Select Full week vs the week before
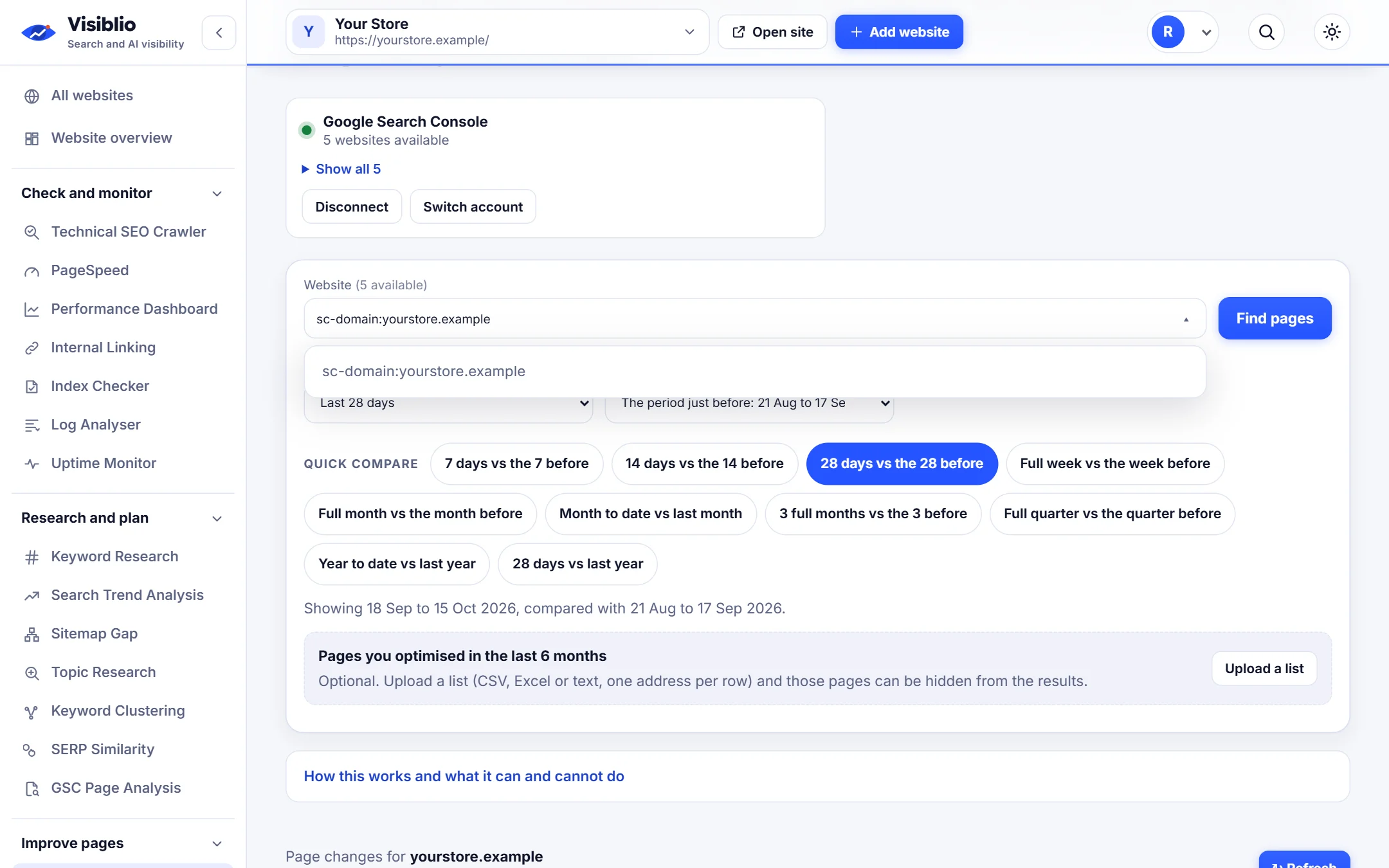The image size is (1389, 868). 1114,464
